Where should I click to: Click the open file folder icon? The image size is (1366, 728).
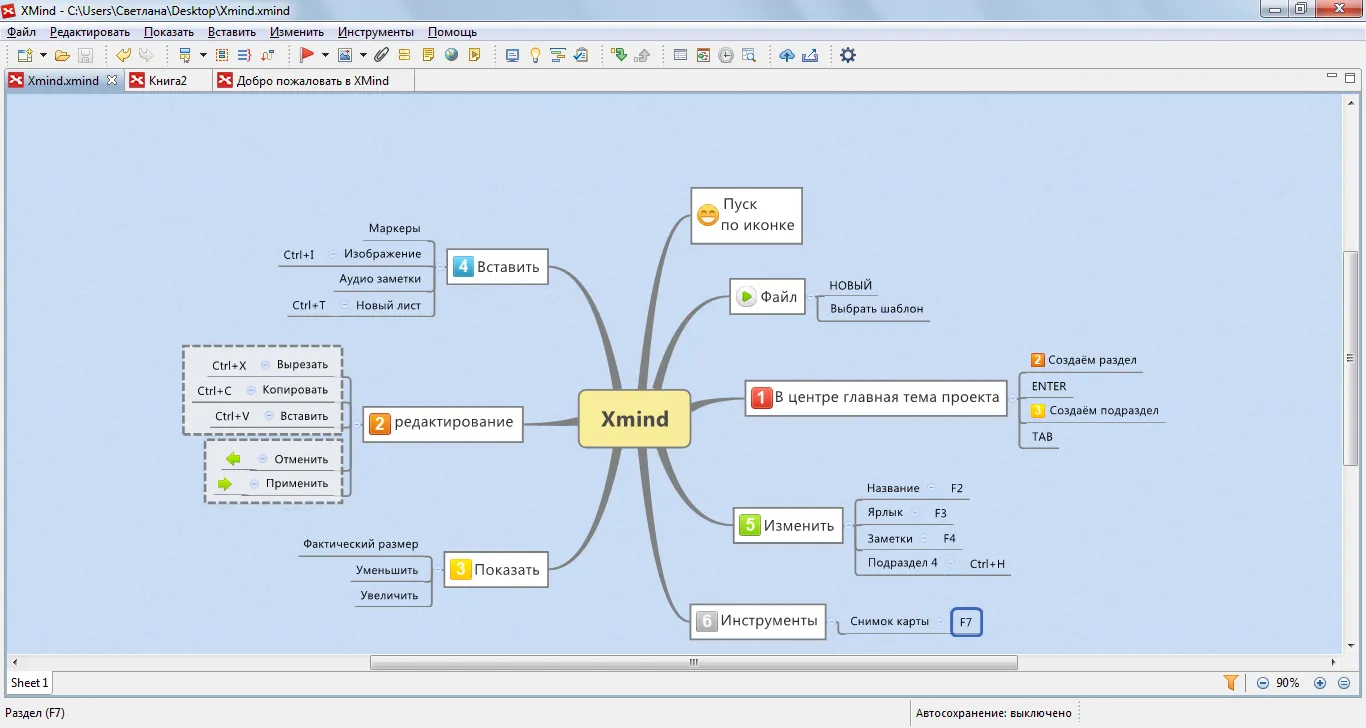click(x=62, y=56)
